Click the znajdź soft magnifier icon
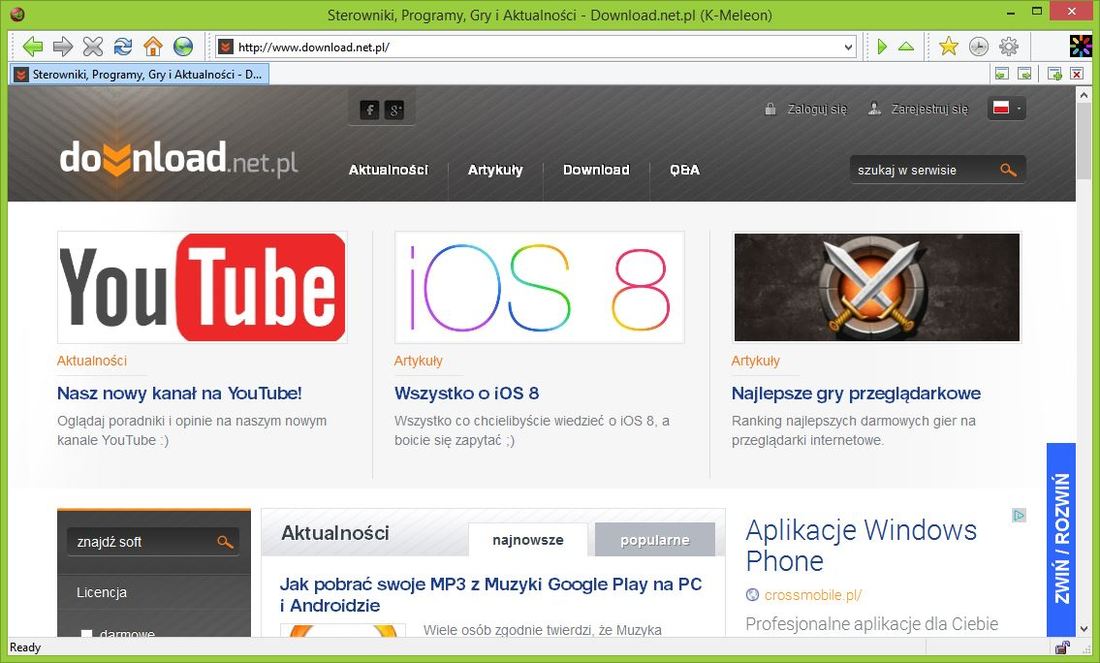1100x663 pixels. coord(224,542)
